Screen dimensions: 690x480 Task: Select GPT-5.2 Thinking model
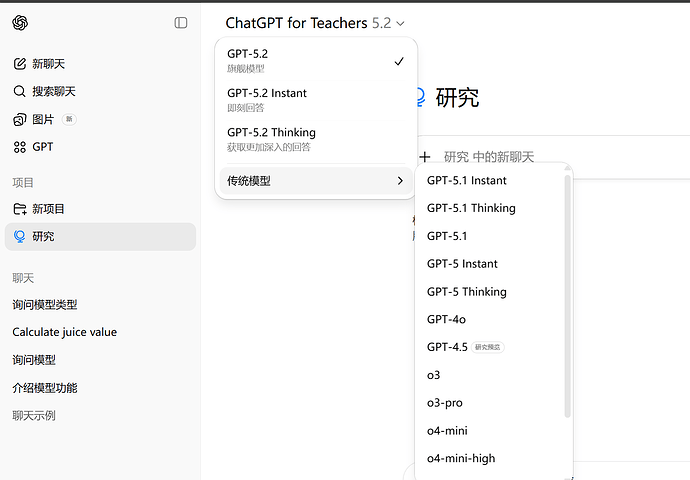(316, 139)
